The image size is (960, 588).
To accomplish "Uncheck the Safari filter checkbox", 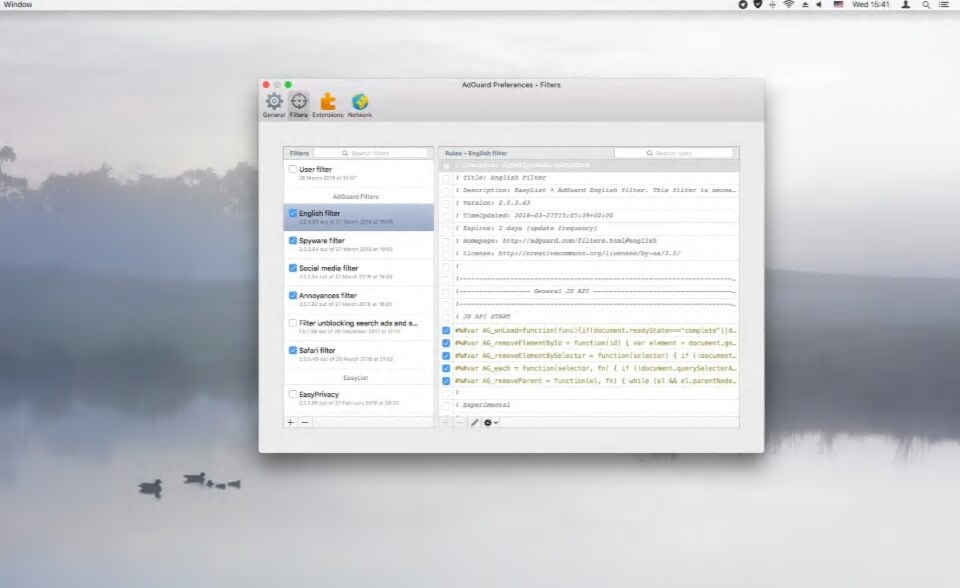I will (x=293, y=350).
